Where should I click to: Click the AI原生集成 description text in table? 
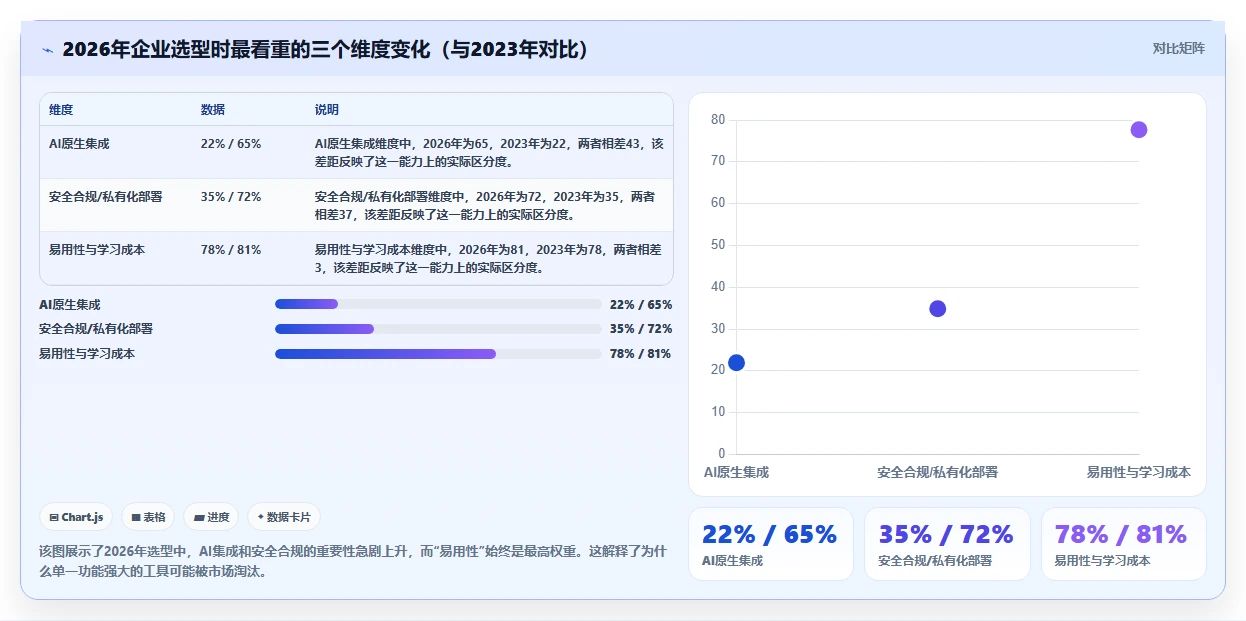tap(489, 152)
